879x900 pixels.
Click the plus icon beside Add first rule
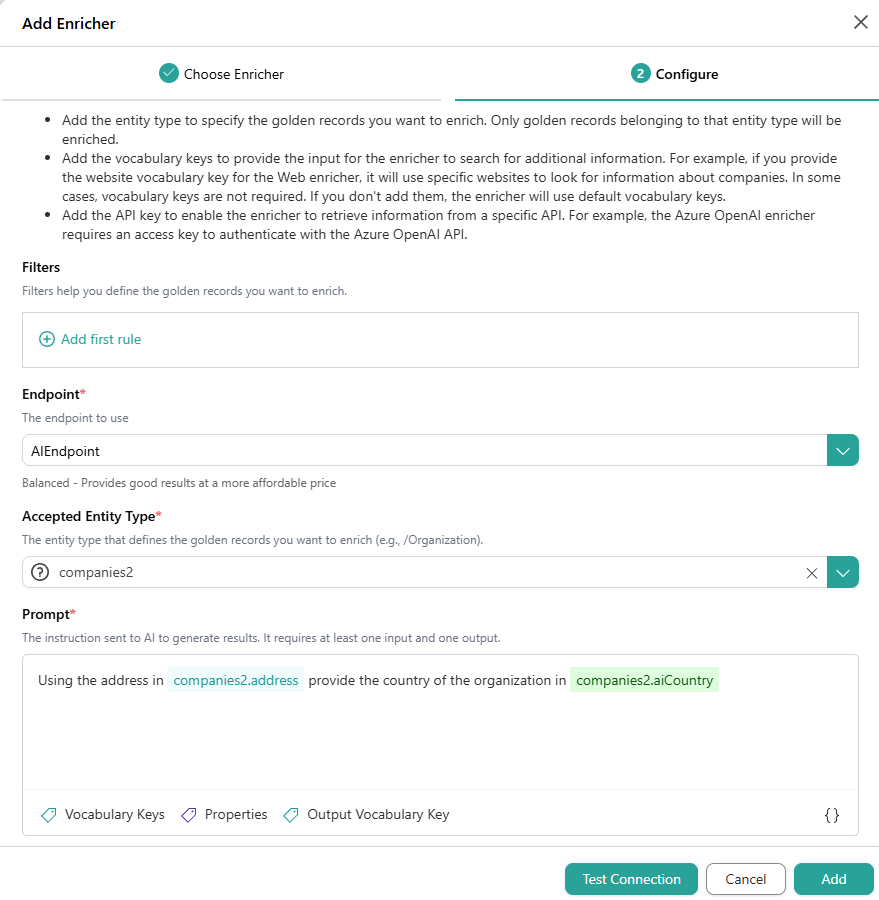46,340
